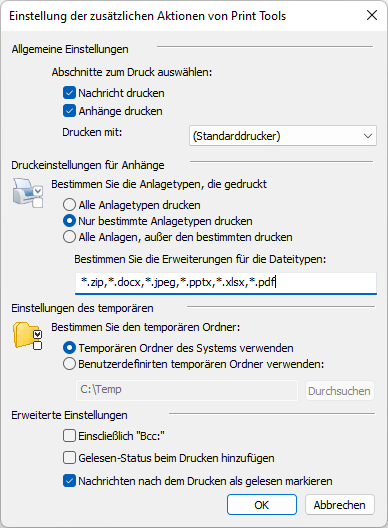
Task: Click the Durchsuchen browse button
Action: coord(340,391)
